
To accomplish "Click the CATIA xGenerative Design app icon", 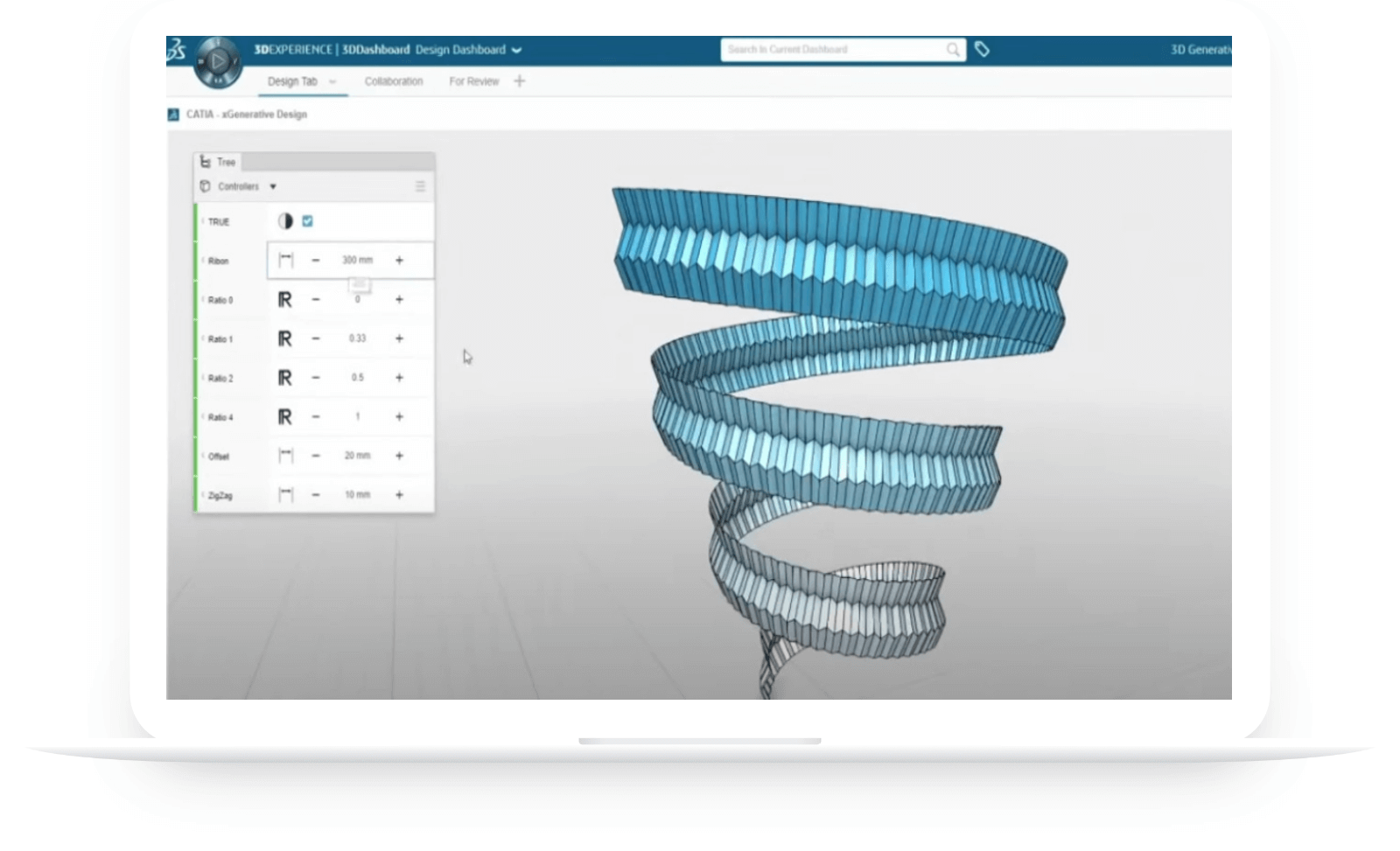I will [x=174, y=113].
